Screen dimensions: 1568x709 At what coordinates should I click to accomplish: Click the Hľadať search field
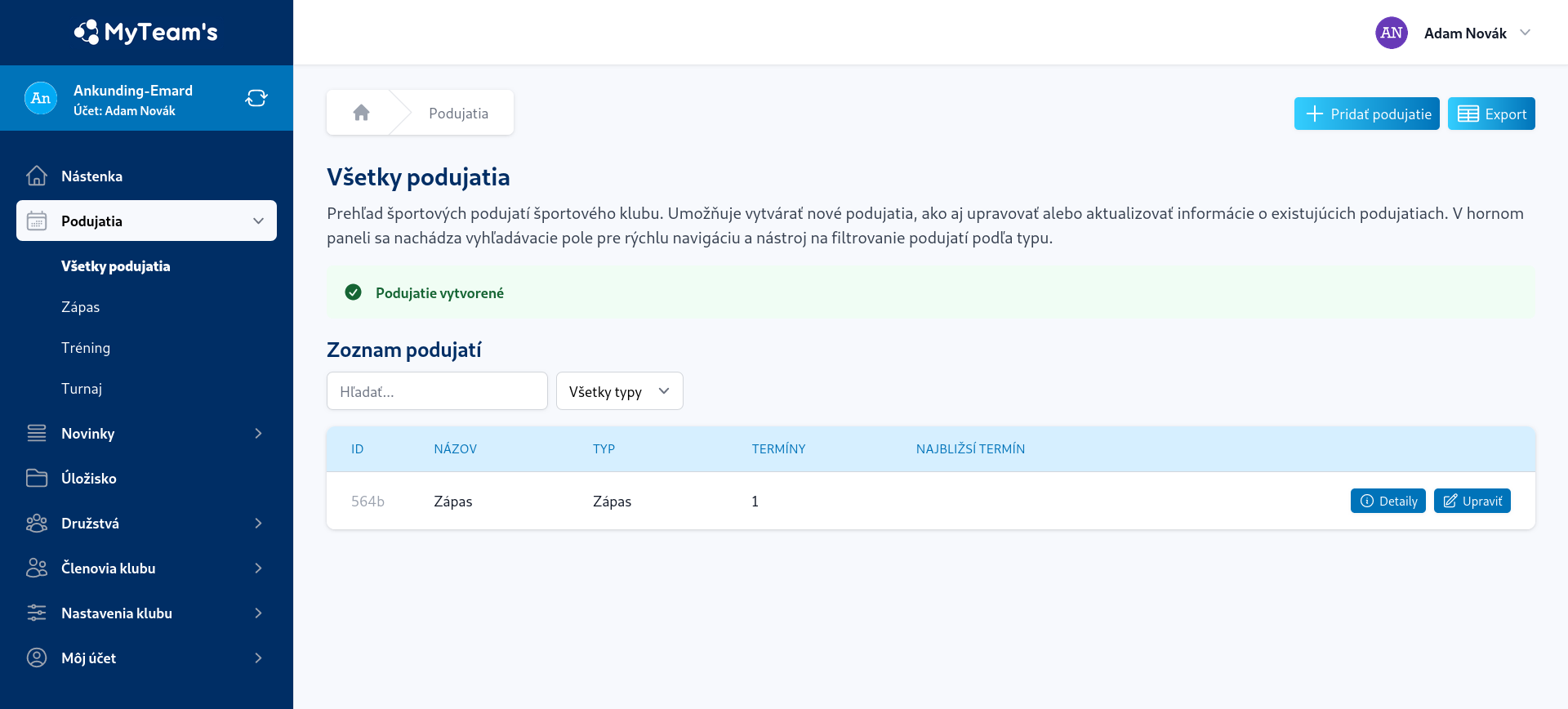click(x=437, y=391)
